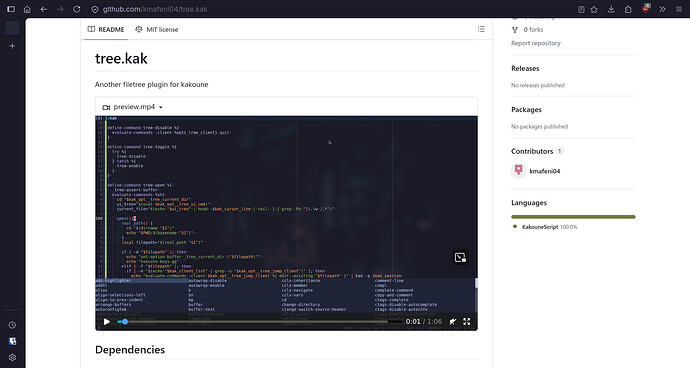690x368 pixels.
Task: Show more toolbar tools chevron
Action: tap(662, 9)
